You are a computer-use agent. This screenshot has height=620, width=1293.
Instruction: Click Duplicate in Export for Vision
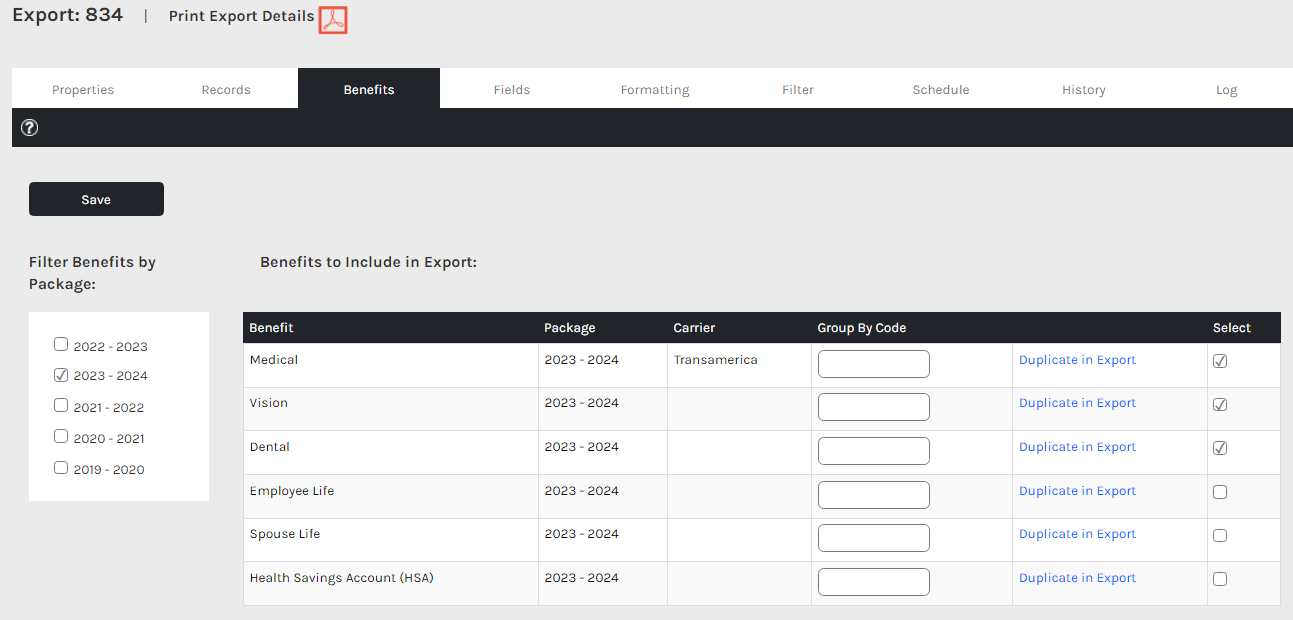(x=1077, y=403)
